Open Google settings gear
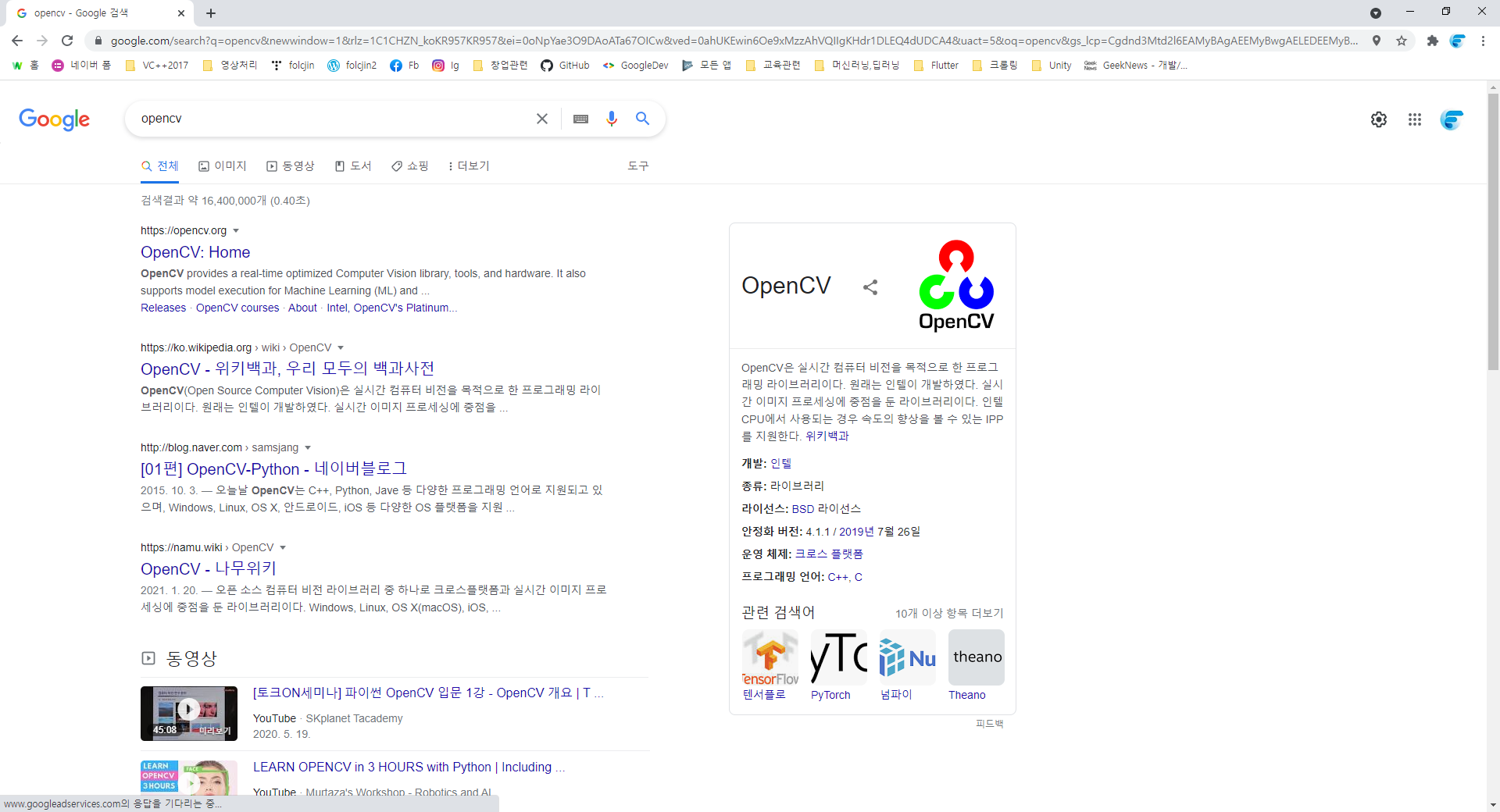The image size is (1500, 812). [1379, 119]
